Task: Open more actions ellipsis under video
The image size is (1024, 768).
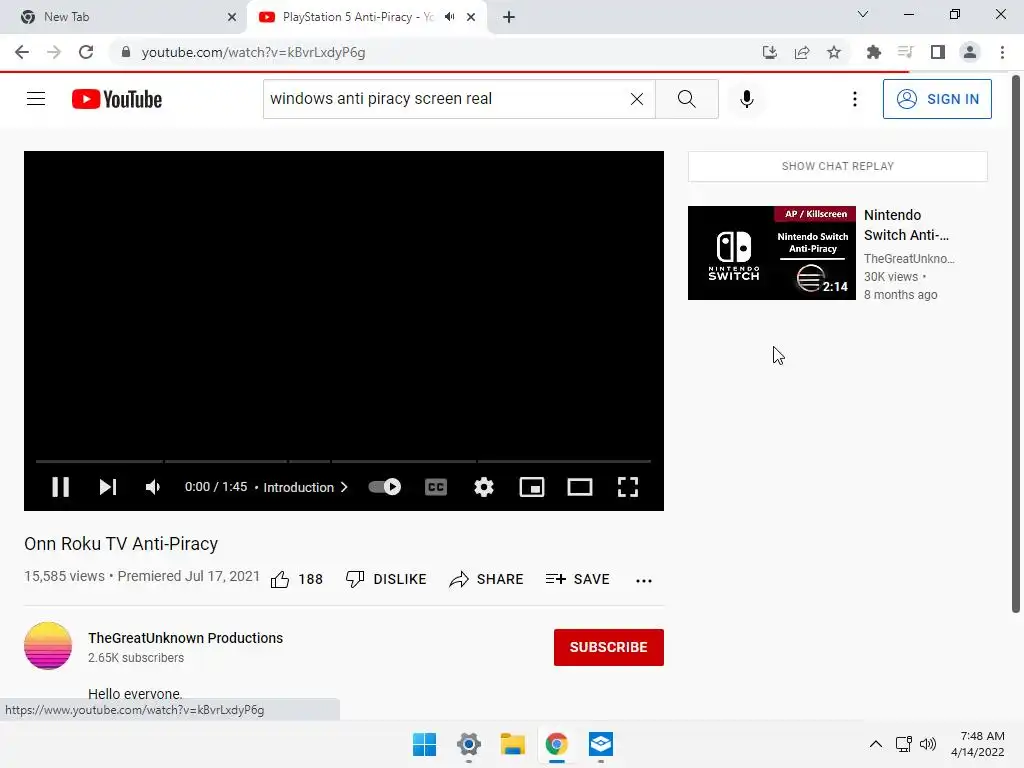Action: (644, 580)
